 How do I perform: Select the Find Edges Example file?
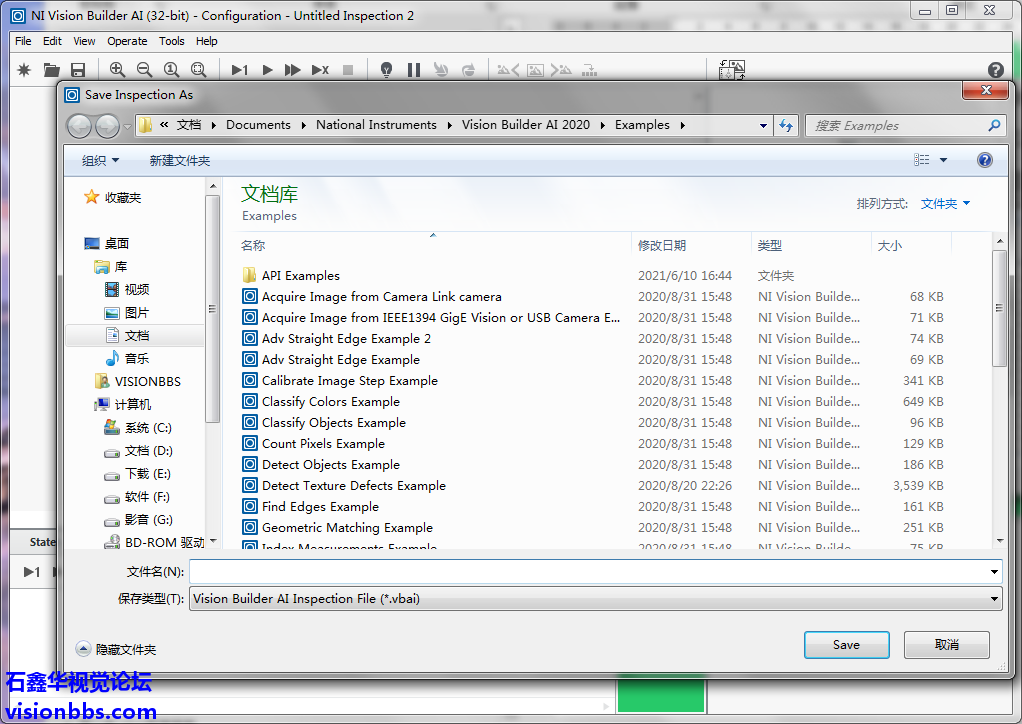click(320, 507)
